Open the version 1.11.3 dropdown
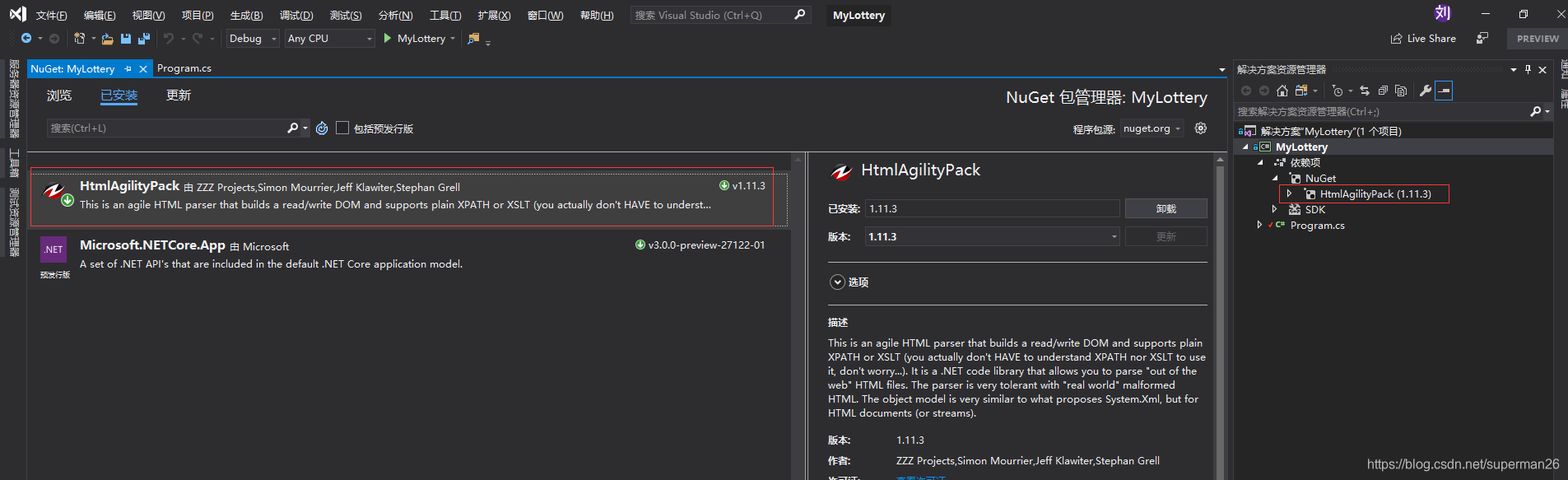Screen dimensions: 1568x480 tap(993, 236)
